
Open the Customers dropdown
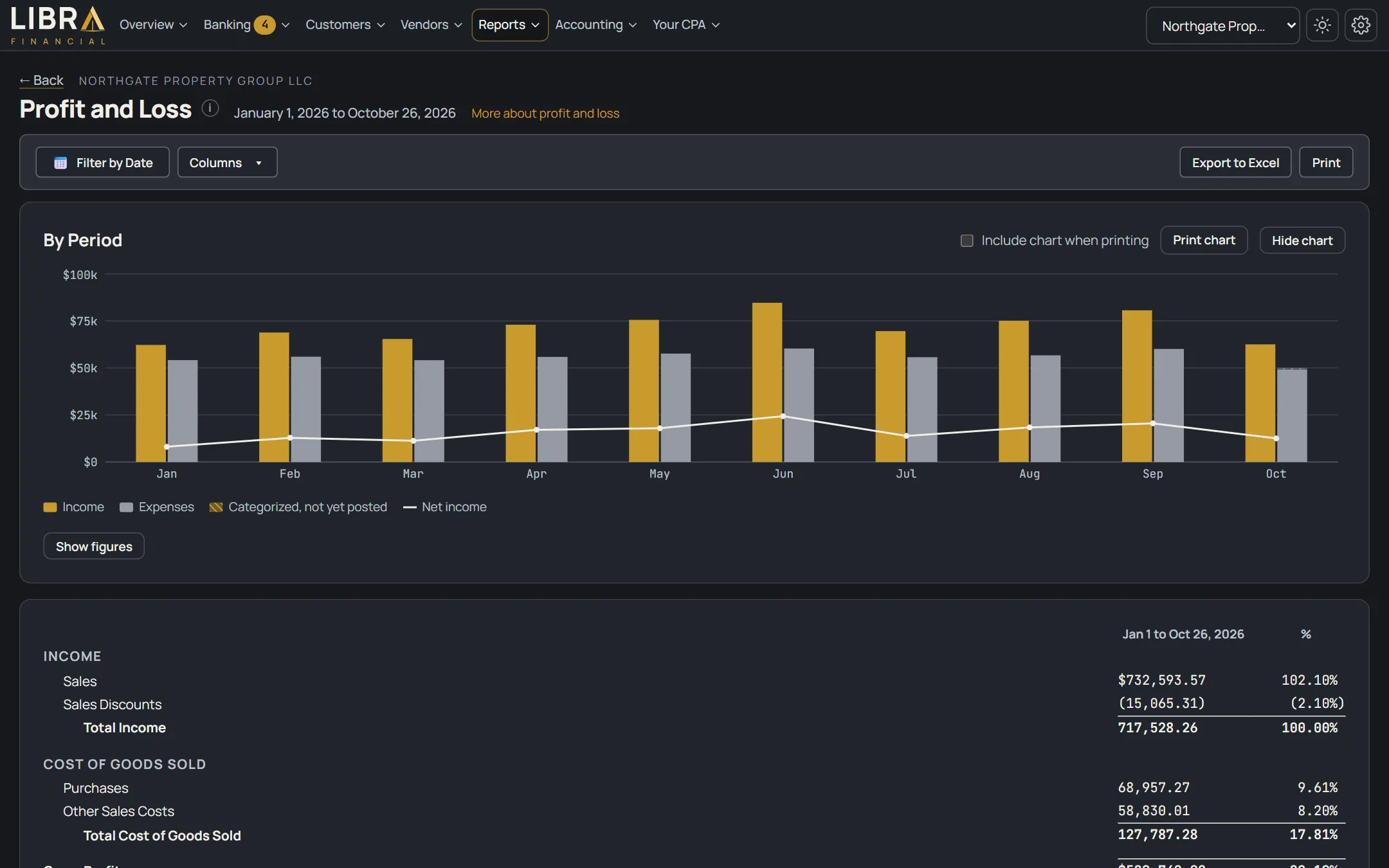[x=345, y=25]
